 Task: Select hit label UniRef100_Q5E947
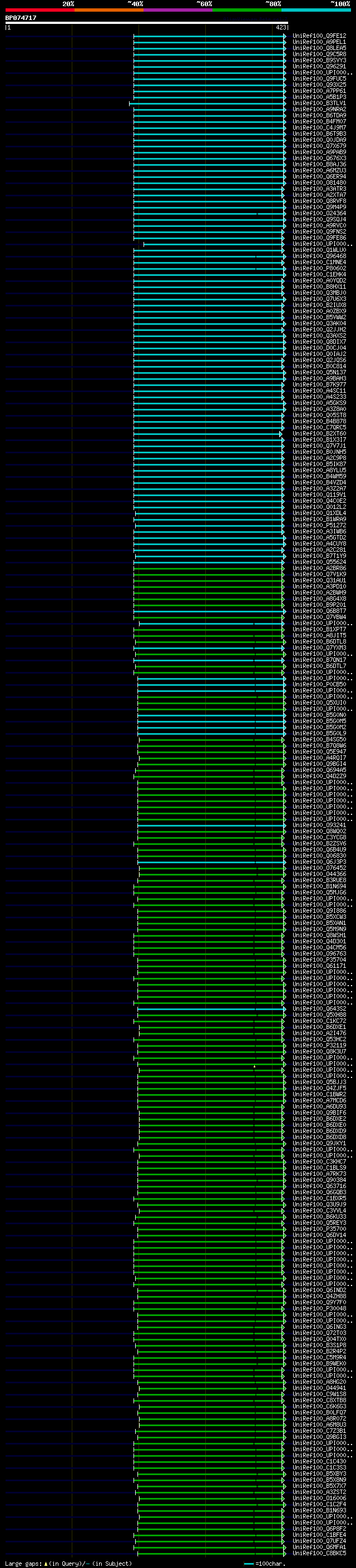pyautogui.click(x=319, y=752)
